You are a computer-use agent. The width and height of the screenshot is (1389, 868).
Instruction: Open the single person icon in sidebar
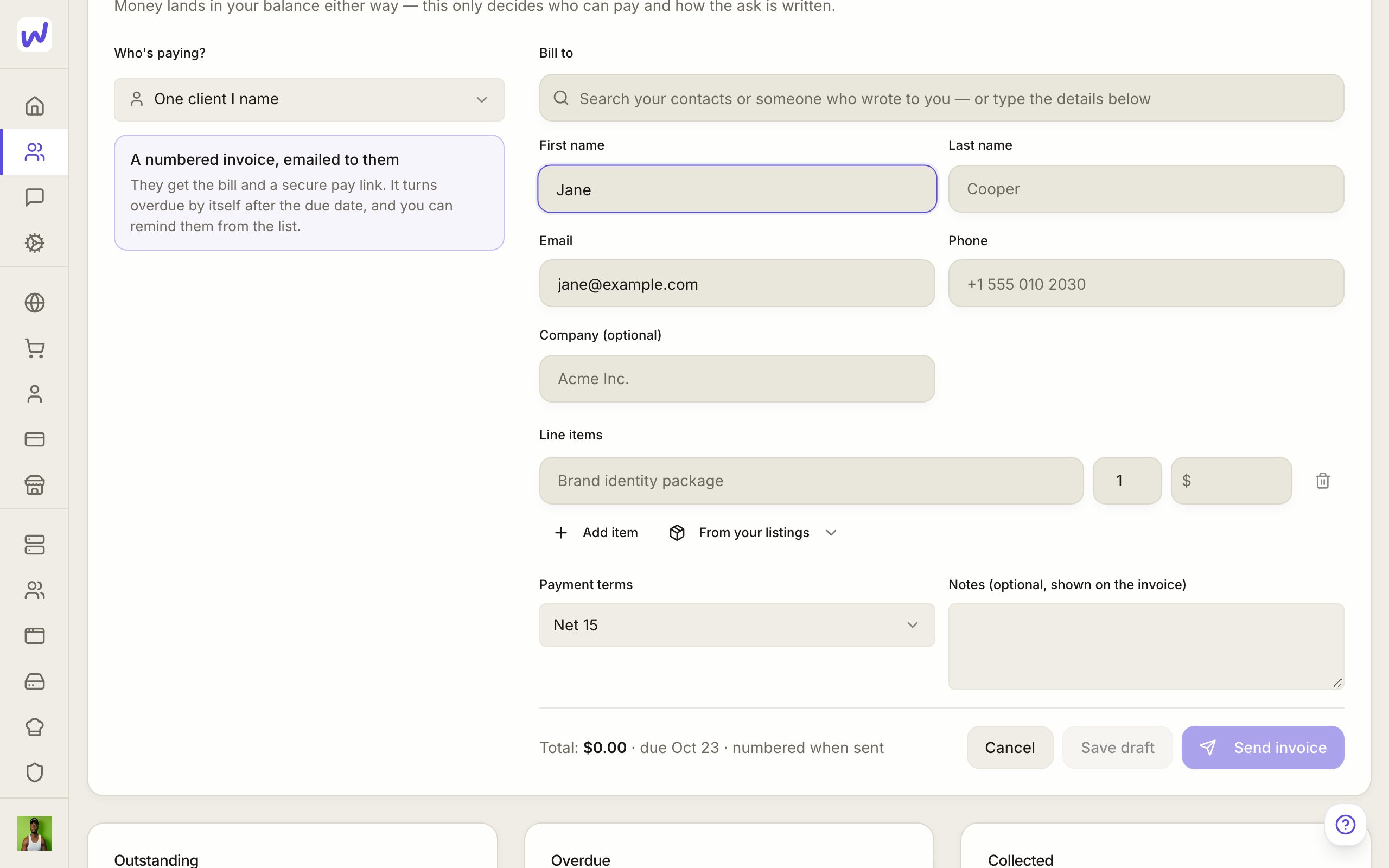click(x=34, y=394)
